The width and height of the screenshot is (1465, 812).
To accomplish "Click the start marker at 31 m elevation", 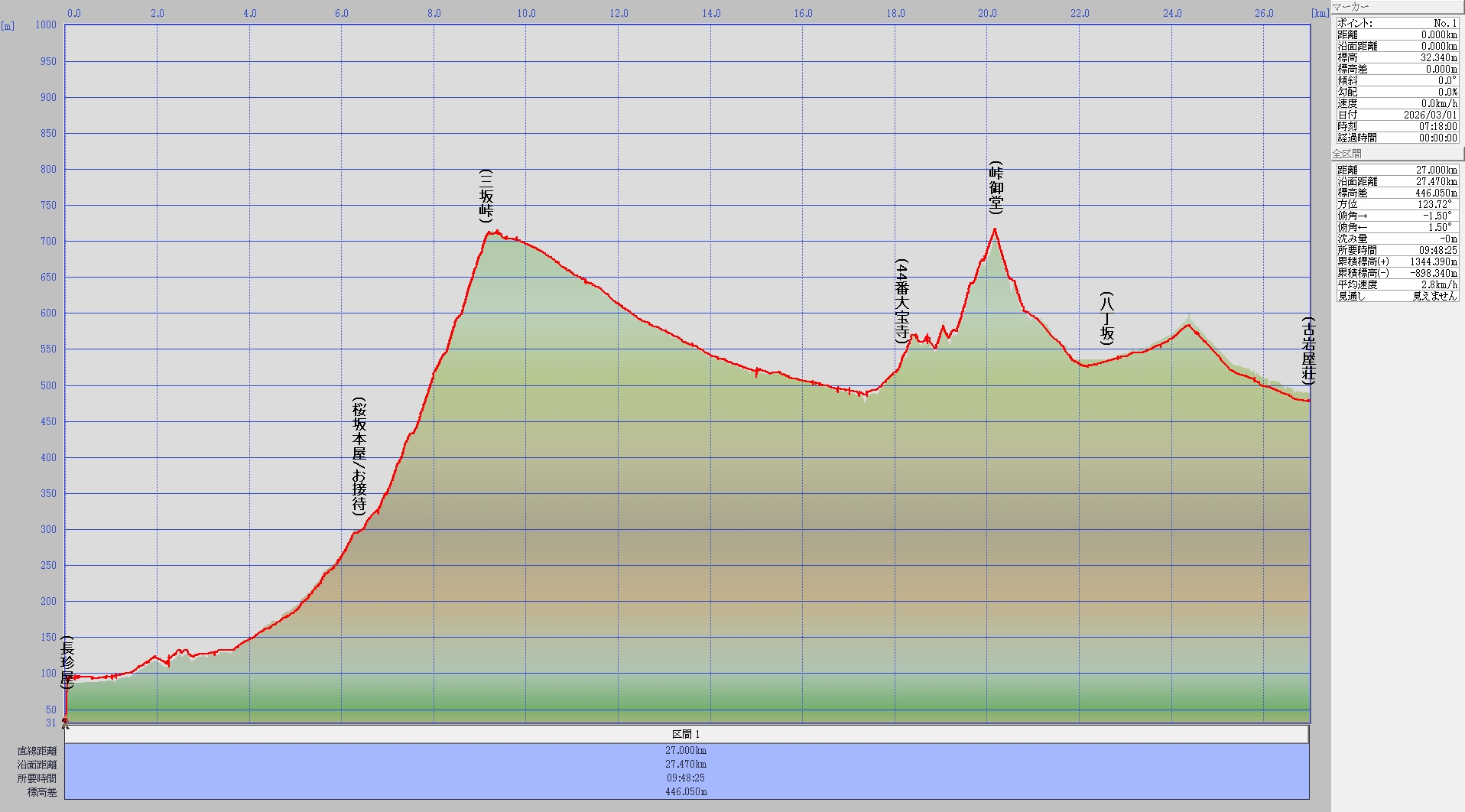I will click(x=65, y=721).
